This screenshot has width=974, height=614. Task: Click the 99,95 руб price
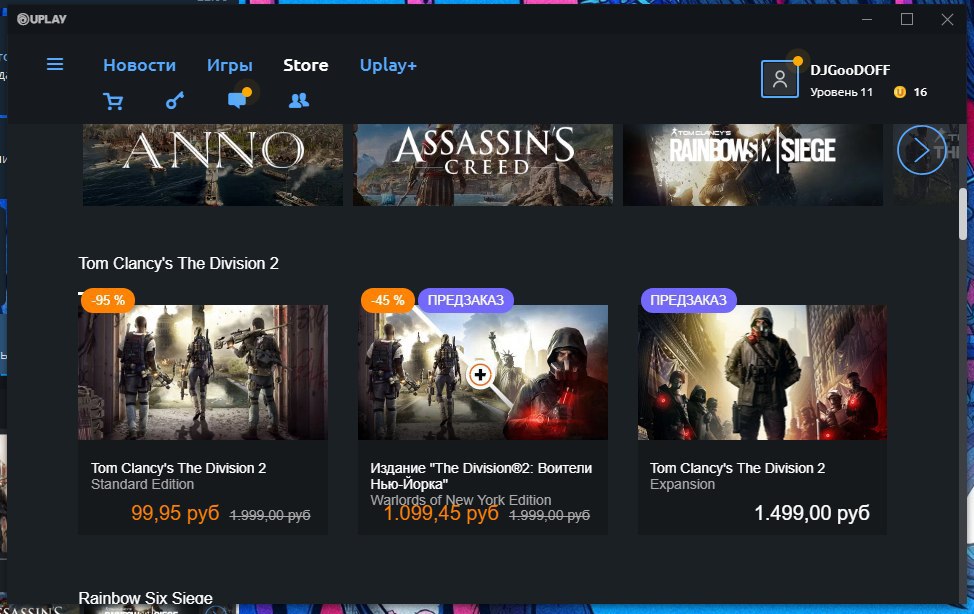tap(175, 513)
